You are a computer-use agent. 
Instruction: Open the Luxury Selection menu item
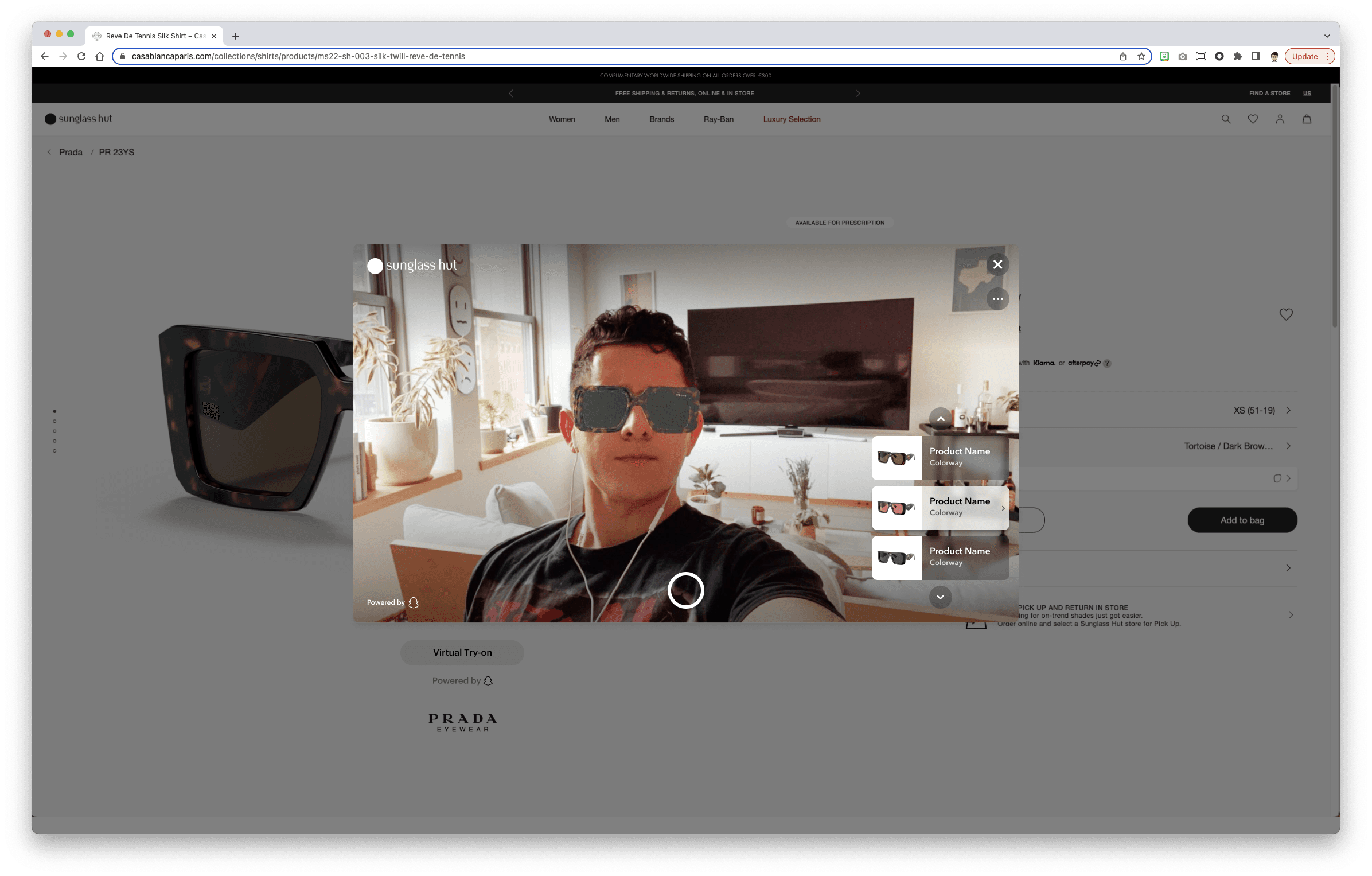click(792, 119)
